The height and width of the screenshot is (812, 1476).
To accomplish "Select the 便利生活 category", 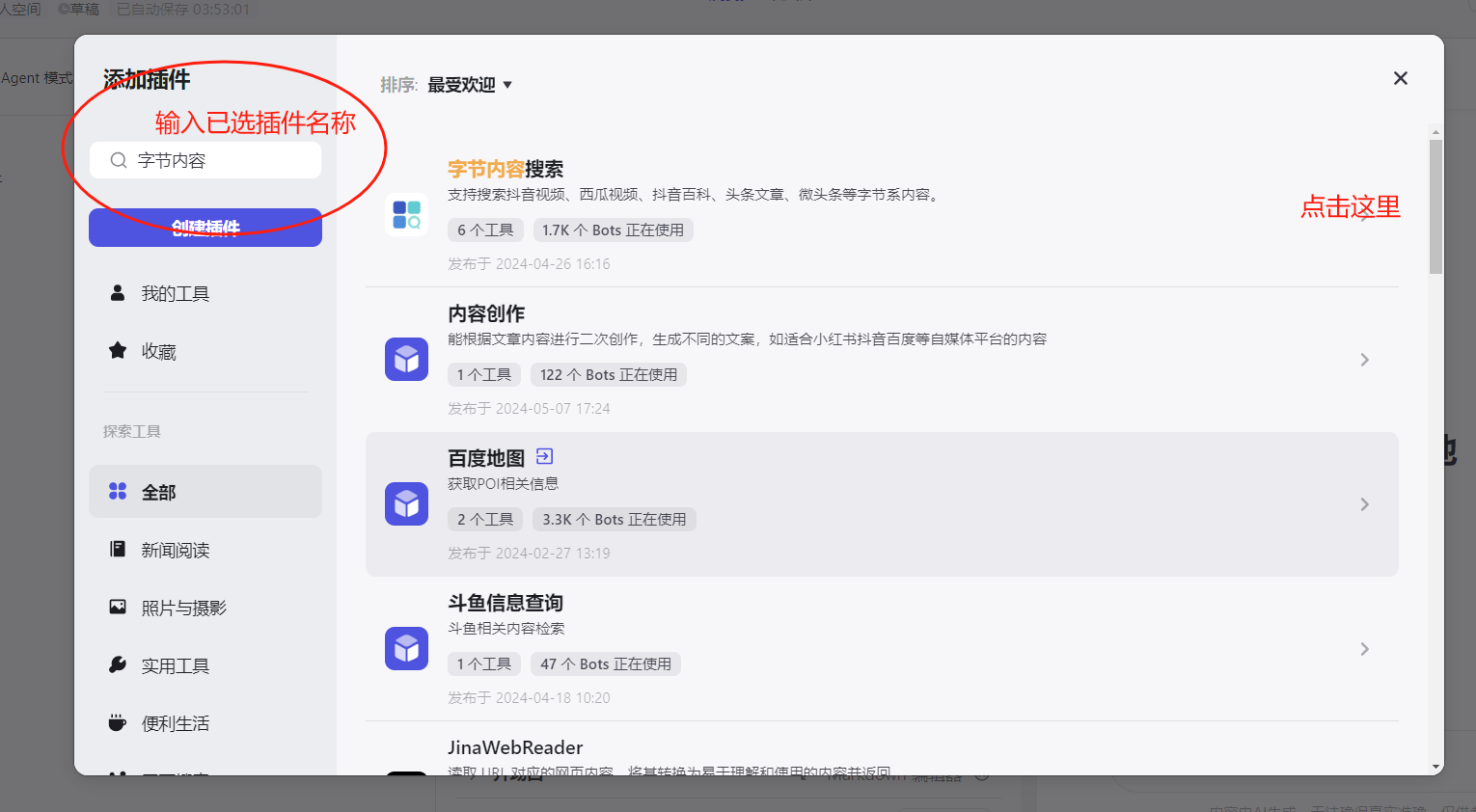I will (176, 723).
